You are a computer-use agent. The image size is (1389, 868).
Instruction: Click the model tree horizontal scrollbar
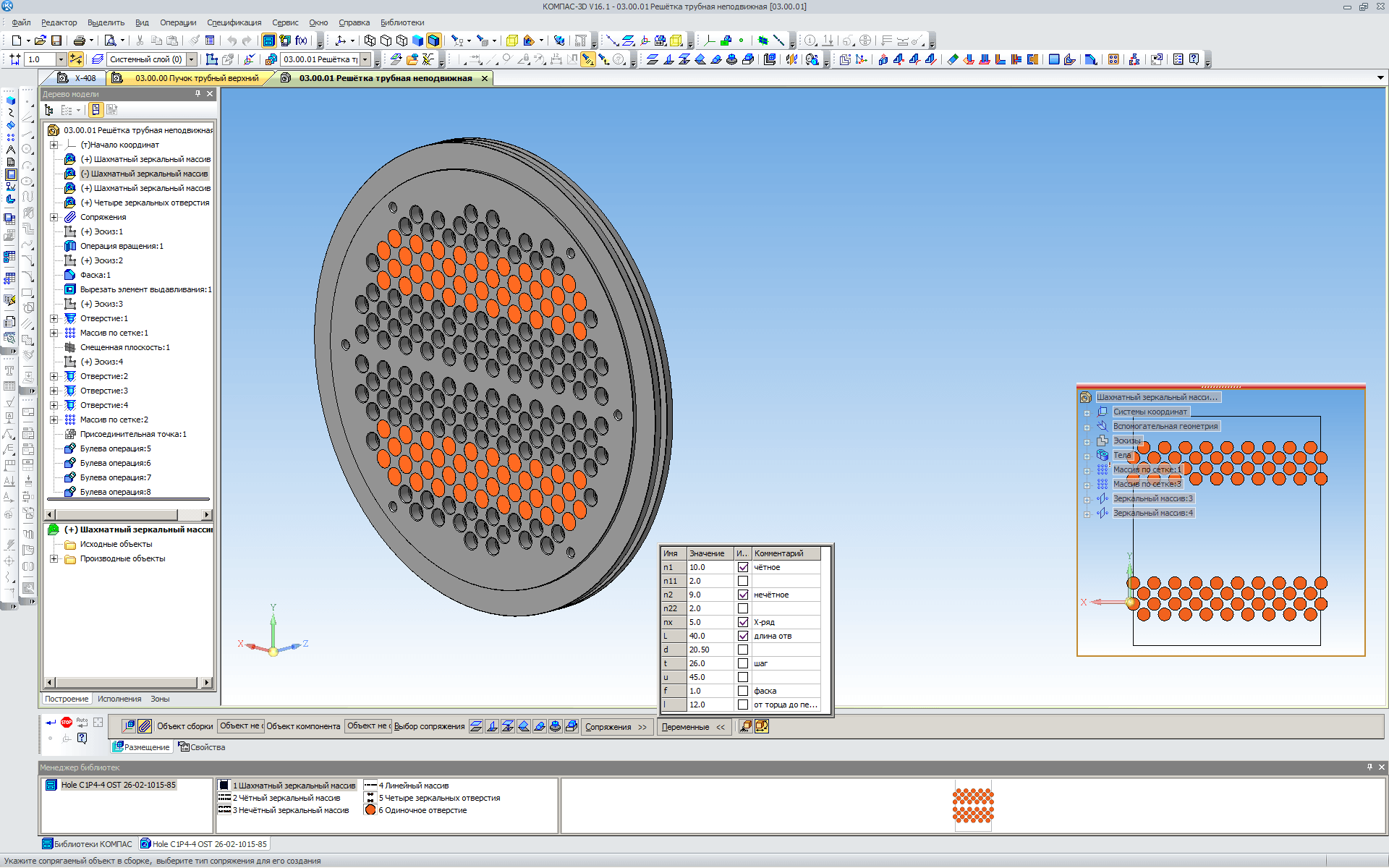tap(116, 515)
